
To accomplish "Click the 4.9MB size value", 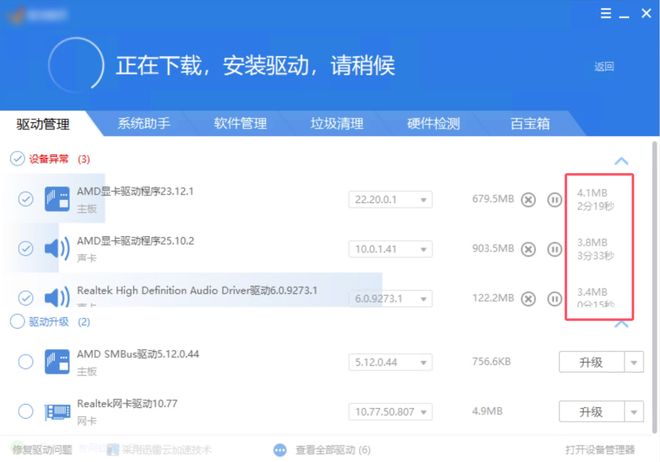I will [x=487, y=411].
